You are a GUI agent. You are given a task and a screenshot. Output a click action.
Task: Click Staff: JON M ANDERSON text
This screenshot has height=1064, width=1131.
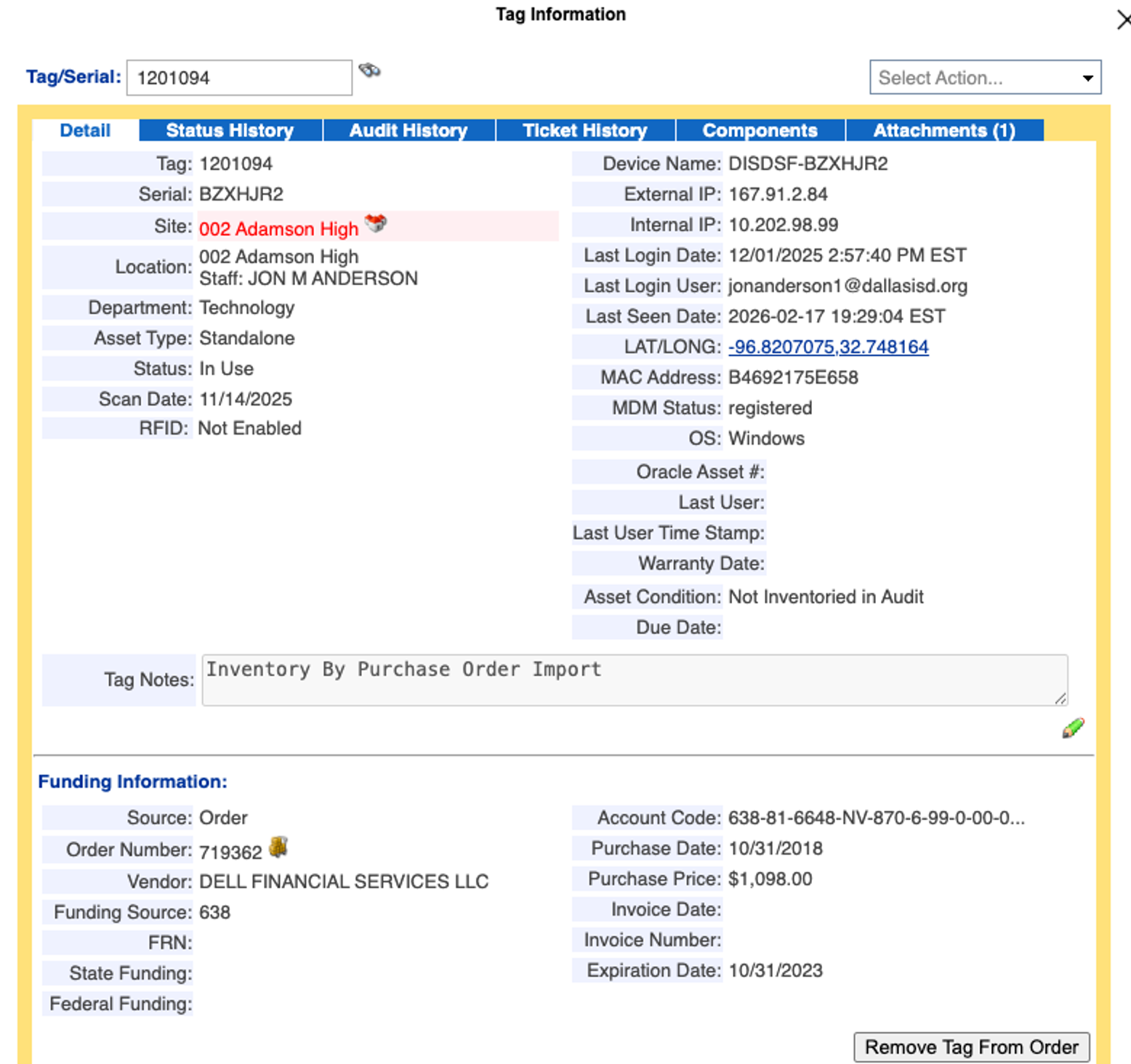308,278
